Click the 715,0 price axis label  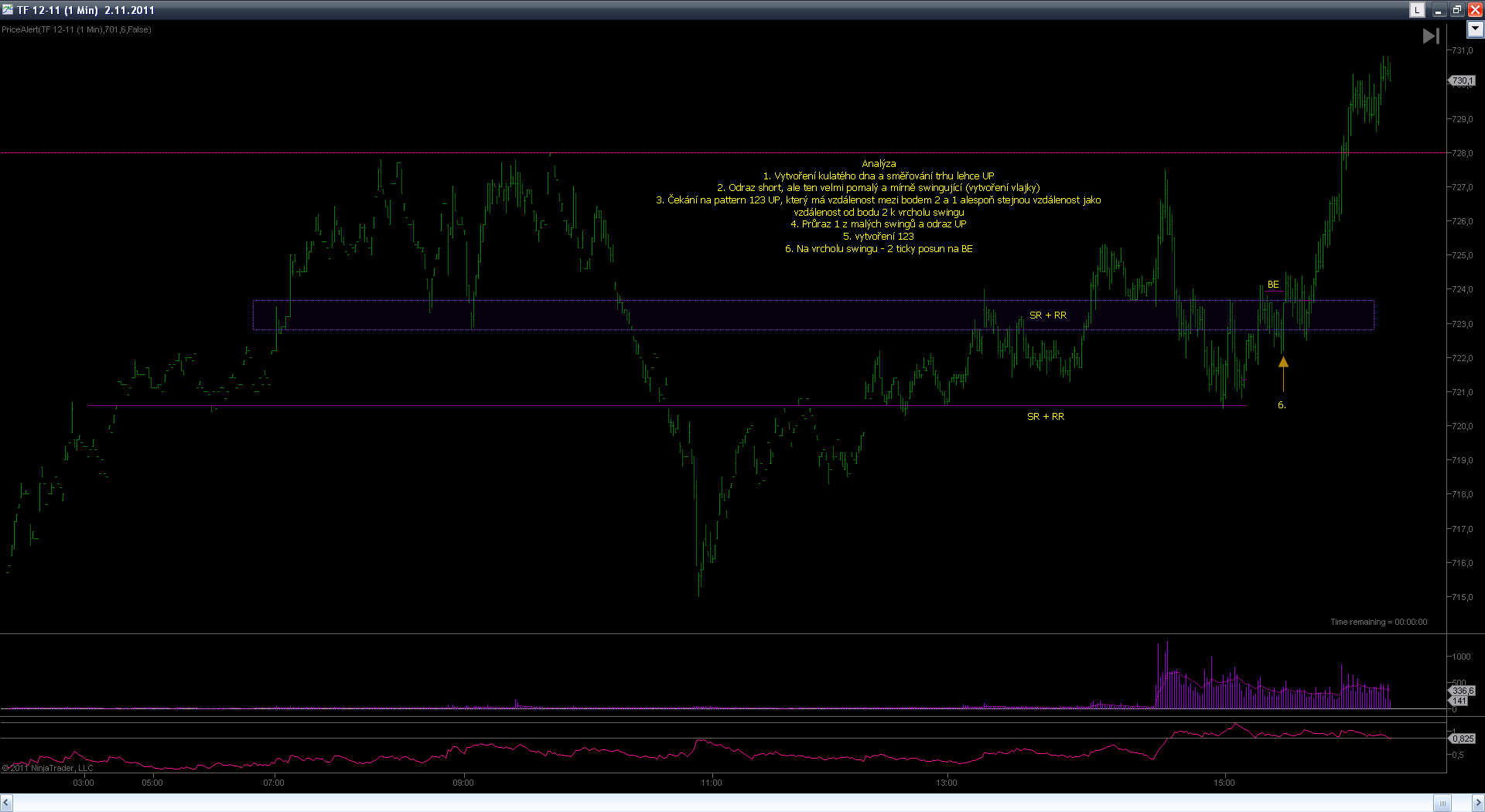1463,597
